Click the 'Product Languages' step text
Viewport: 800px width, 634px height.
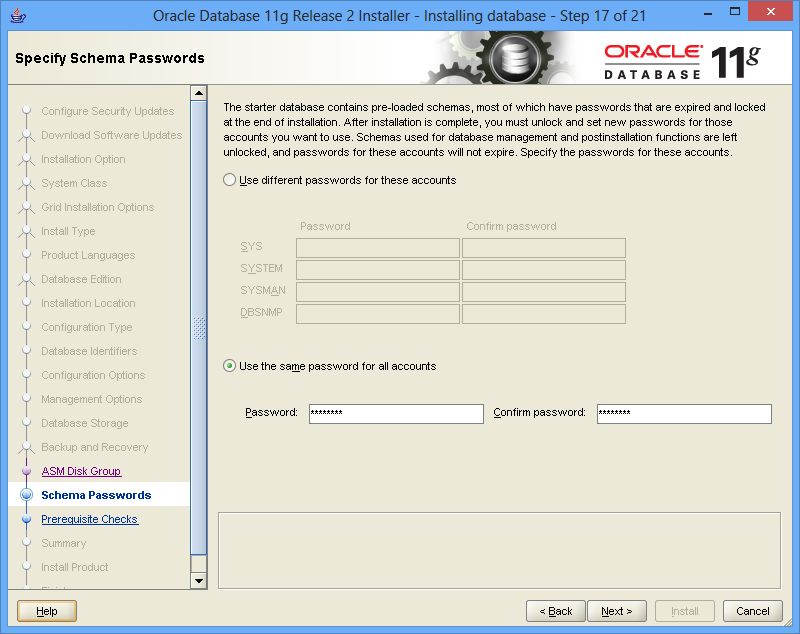(88, 255)
